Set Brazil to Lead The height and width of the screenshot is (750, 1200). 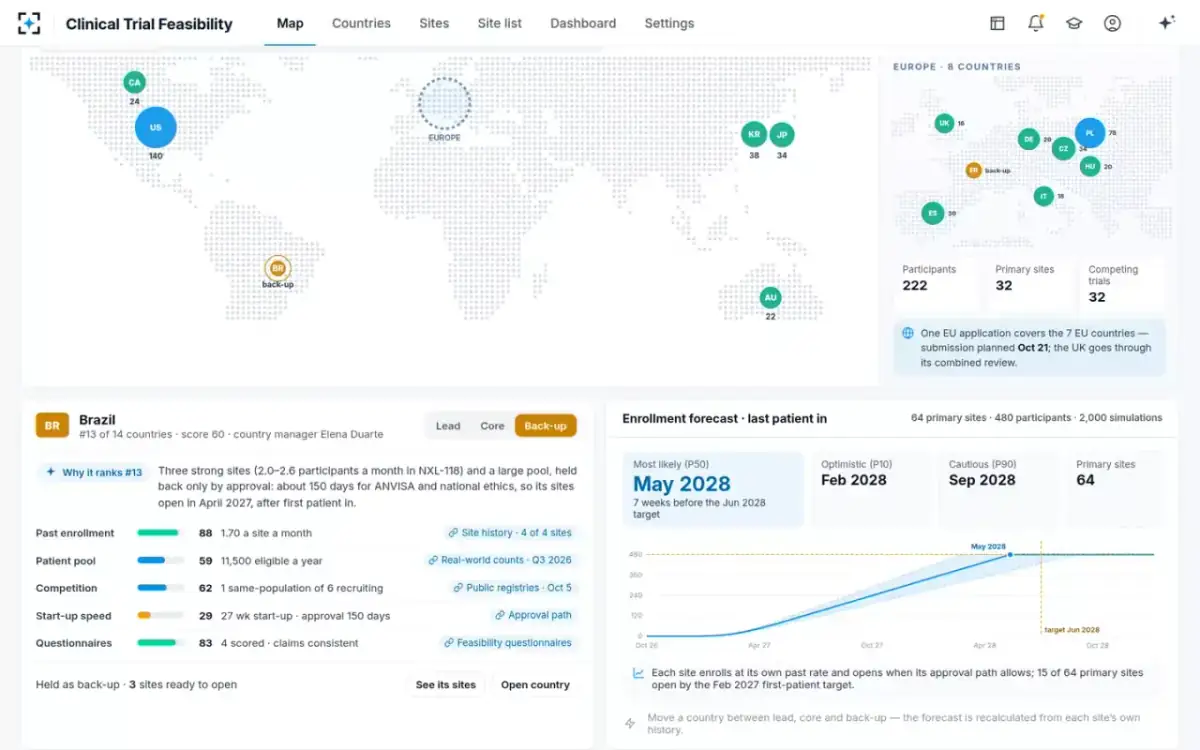tap(448, 426)
